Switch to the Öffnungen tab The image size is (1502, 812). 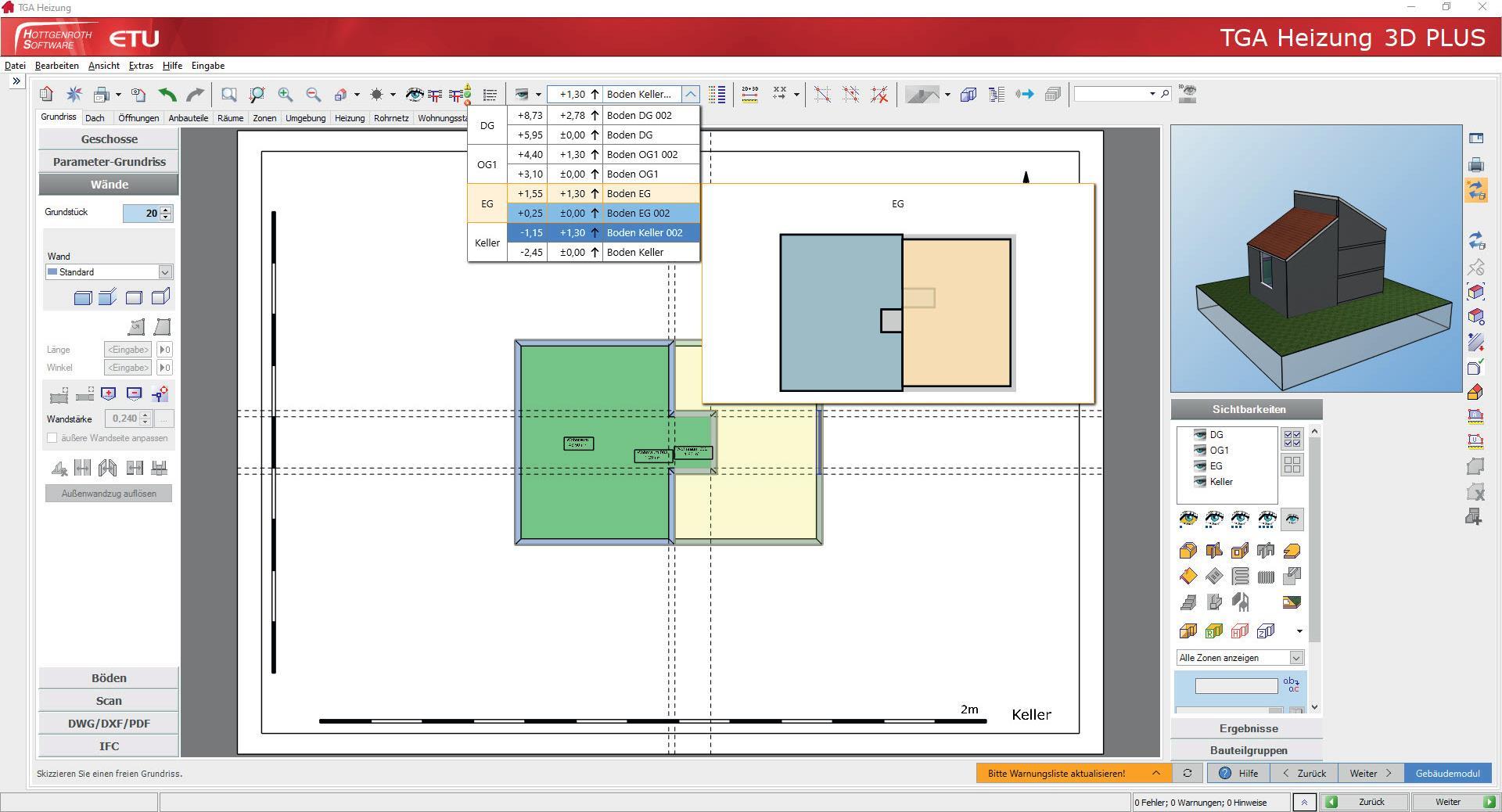click(x=138, y=118)
